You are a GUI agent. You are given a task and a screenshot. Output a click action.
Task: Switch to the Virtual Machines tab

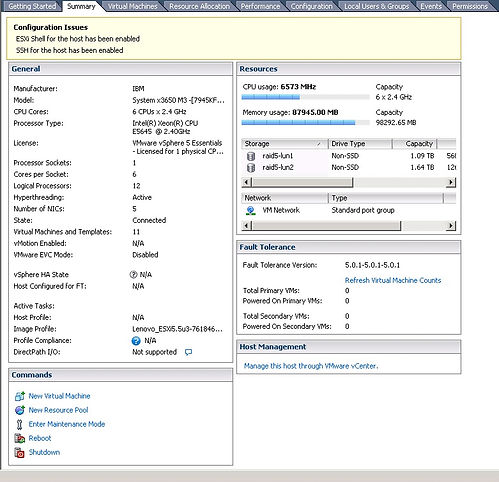pos(133,6)
